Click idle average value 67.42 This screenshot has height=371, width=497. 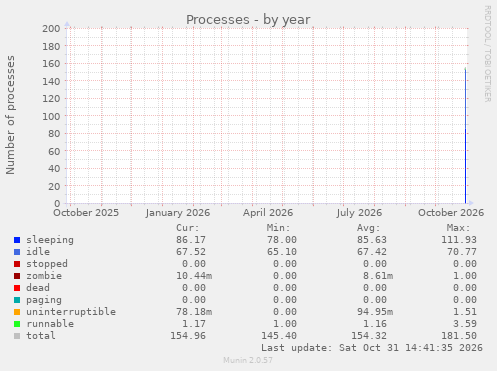pos(372,252)
